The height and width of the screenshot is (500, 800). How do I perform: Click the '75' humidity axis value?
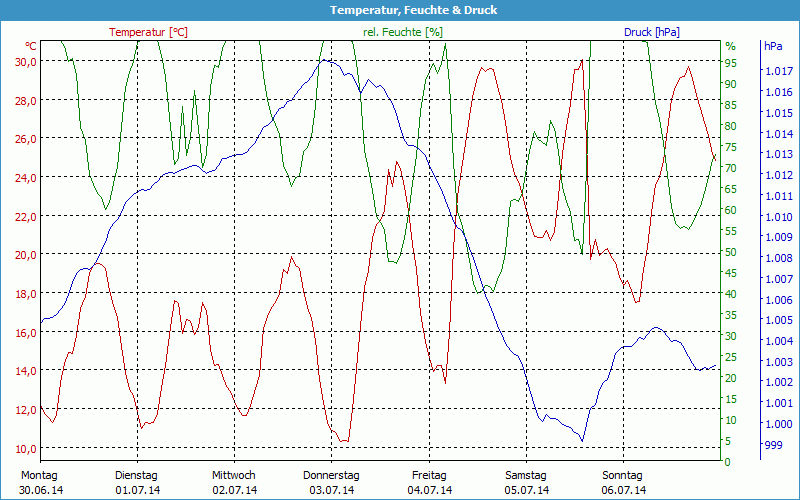[731, 147]
